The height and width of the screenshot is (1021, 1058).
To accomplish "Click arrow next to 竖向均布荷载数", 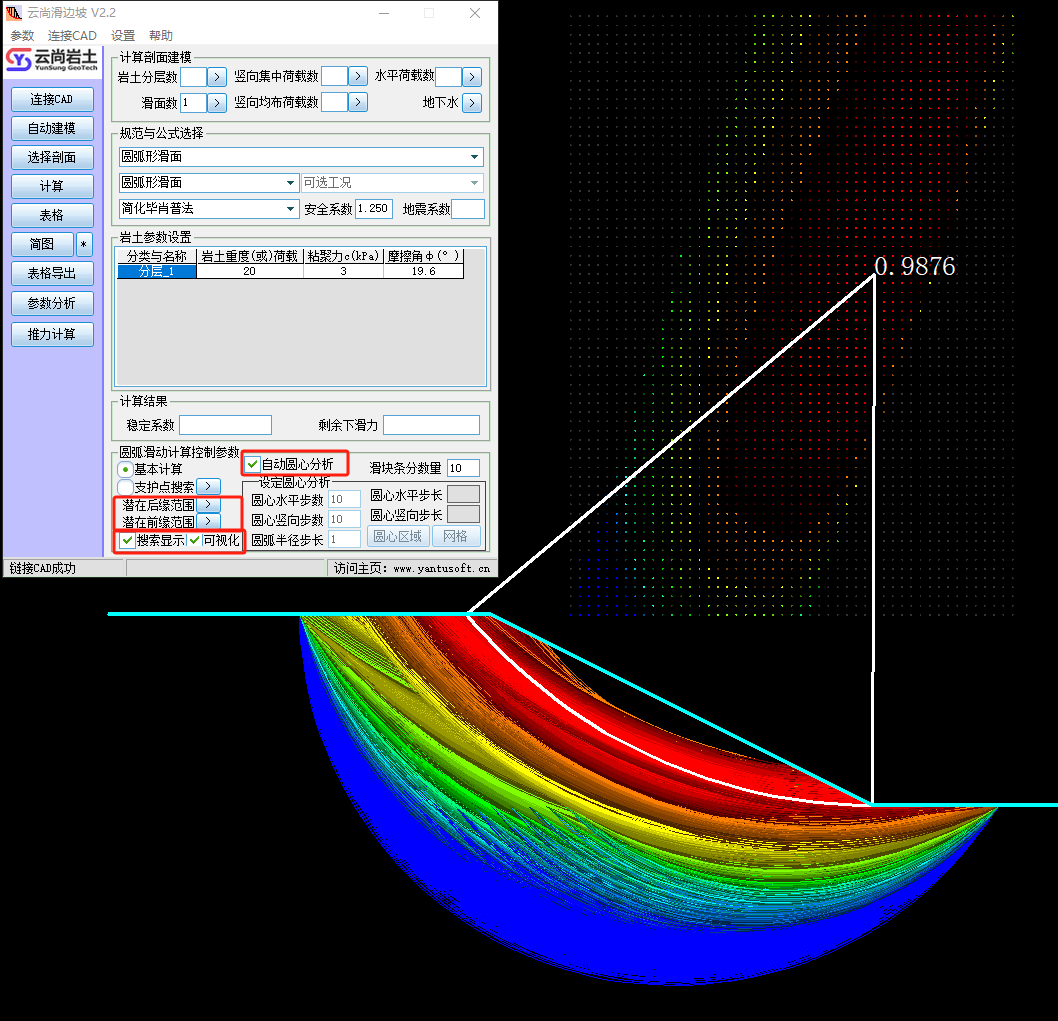I will [x=358, y=102].
